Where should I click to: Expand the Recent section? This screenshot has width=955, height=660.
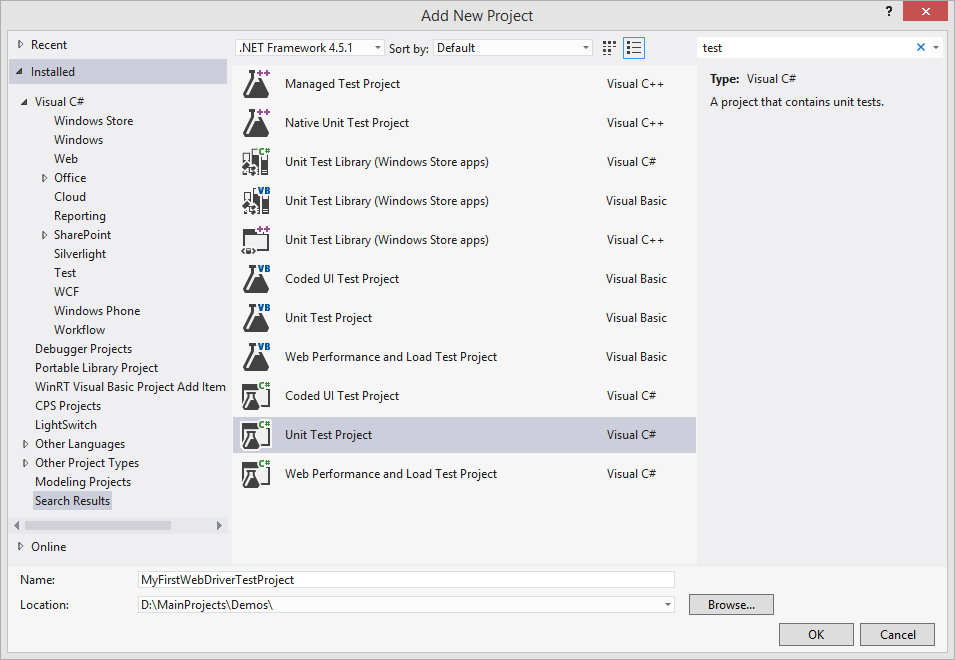21,44
